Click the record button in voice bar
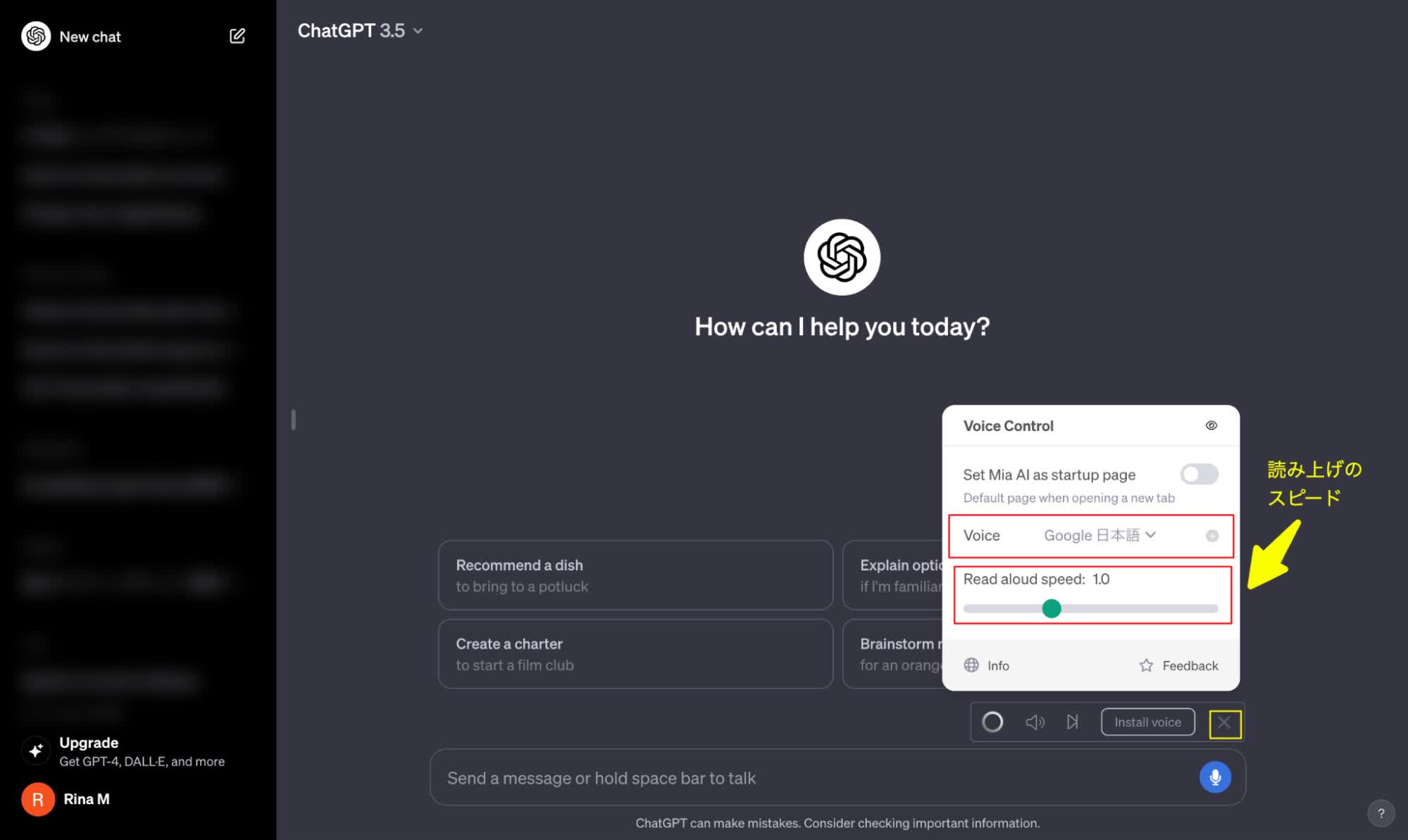The image size is (1408, 840). [992, 722]
